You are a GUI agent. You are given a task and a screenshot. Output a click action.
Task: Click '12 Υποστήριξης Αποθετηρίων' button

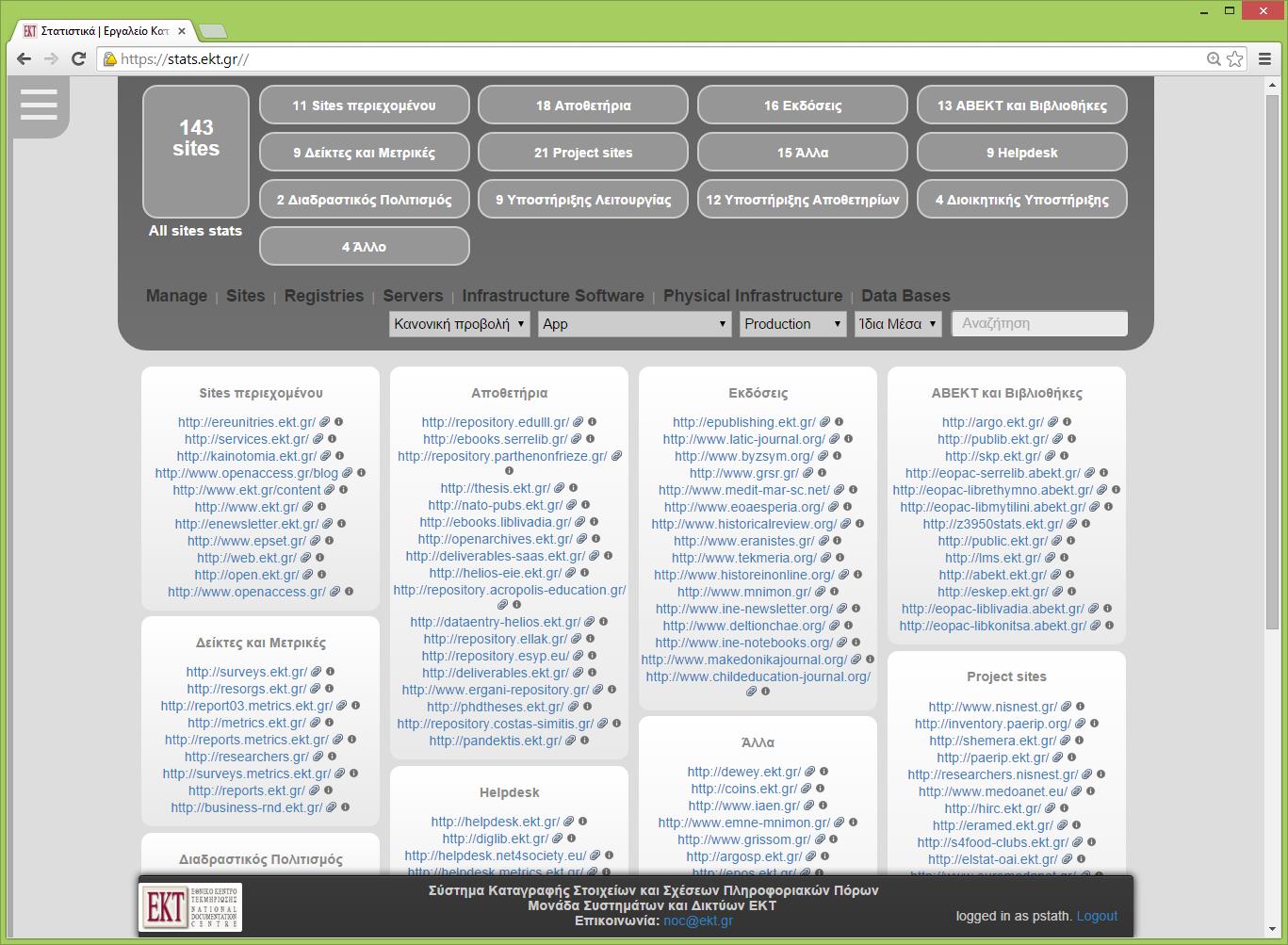point(803,200)
